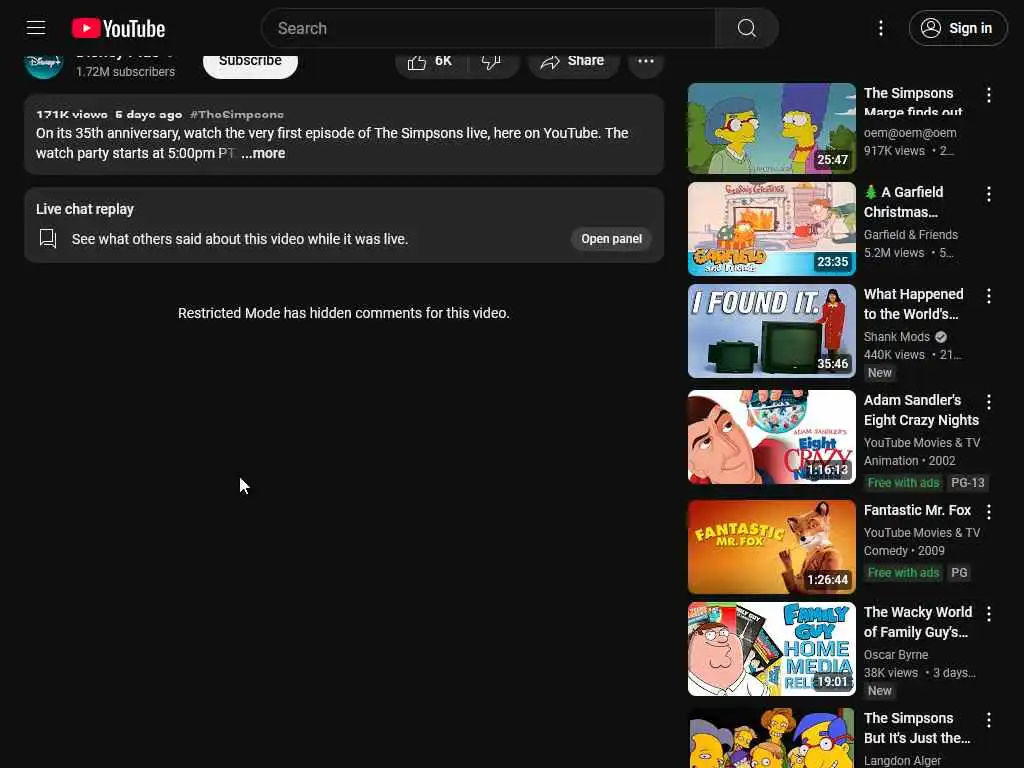Click the #TheSimpsons hashtag

click(236, 115)
